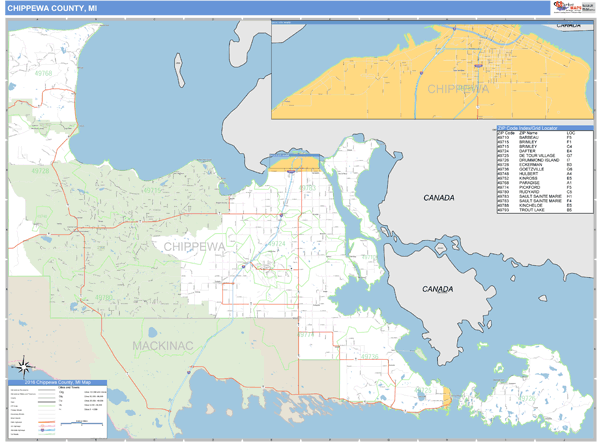
Task: Click the 'CHIPPEWA COUNTY, MI' title bar
Action: (277, 8)
